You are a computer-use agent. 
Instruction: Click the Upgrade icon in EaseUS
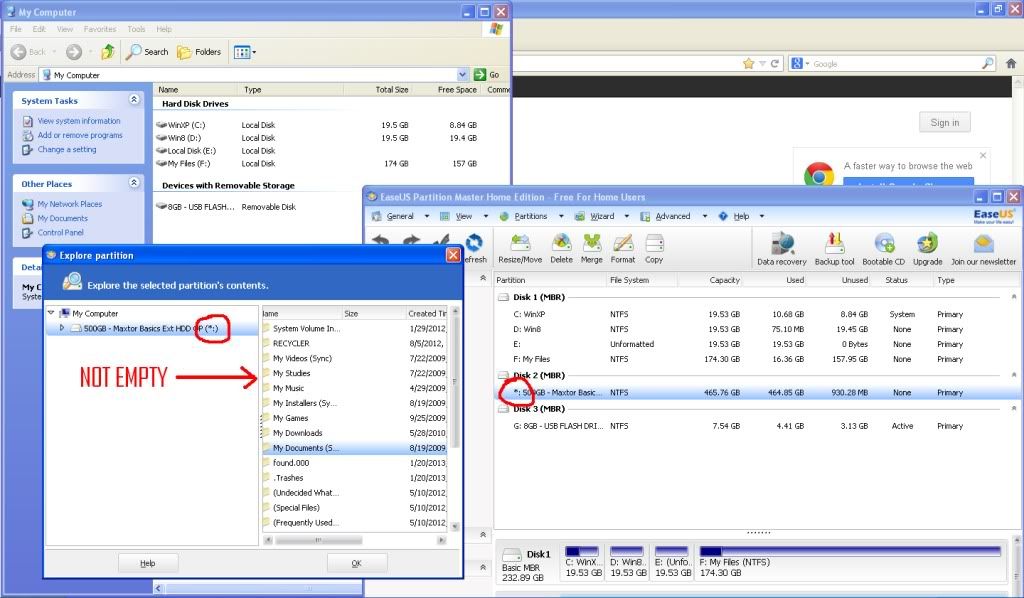(x=927, y=249)
